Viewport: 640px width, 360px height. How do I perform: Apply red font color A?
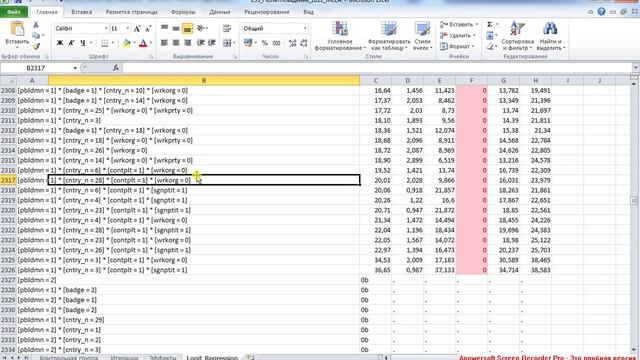[x=143, y=43]
